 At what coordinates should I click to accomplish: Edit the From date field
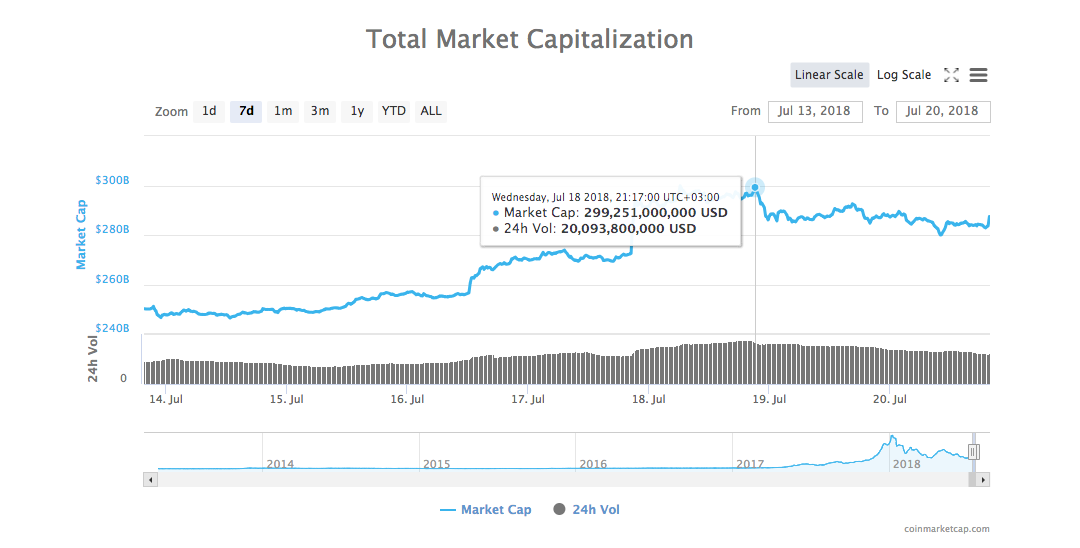tap(815, 111)
